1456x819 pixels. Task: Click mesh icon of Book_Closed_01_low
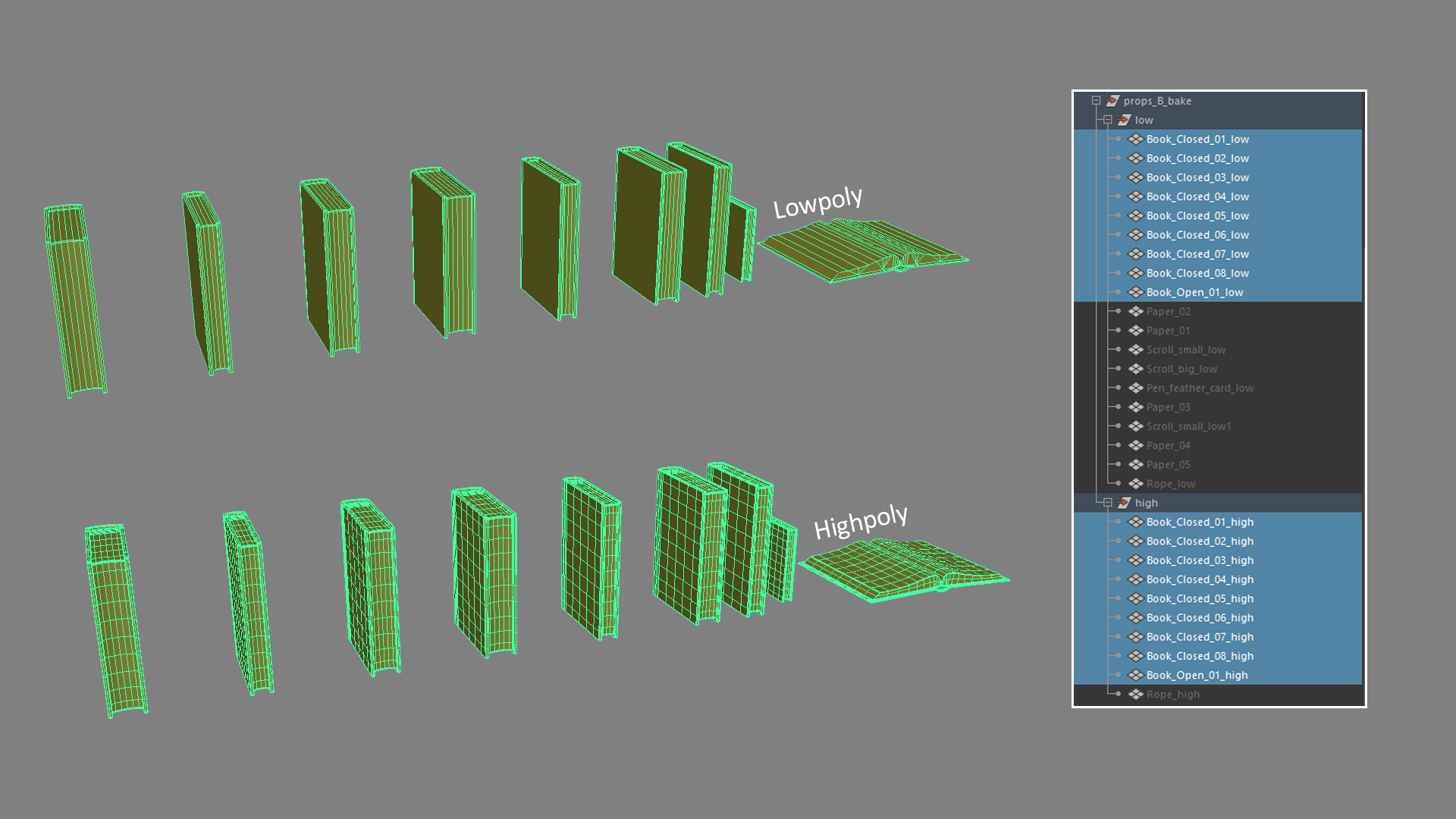[x=1135, y=140]
